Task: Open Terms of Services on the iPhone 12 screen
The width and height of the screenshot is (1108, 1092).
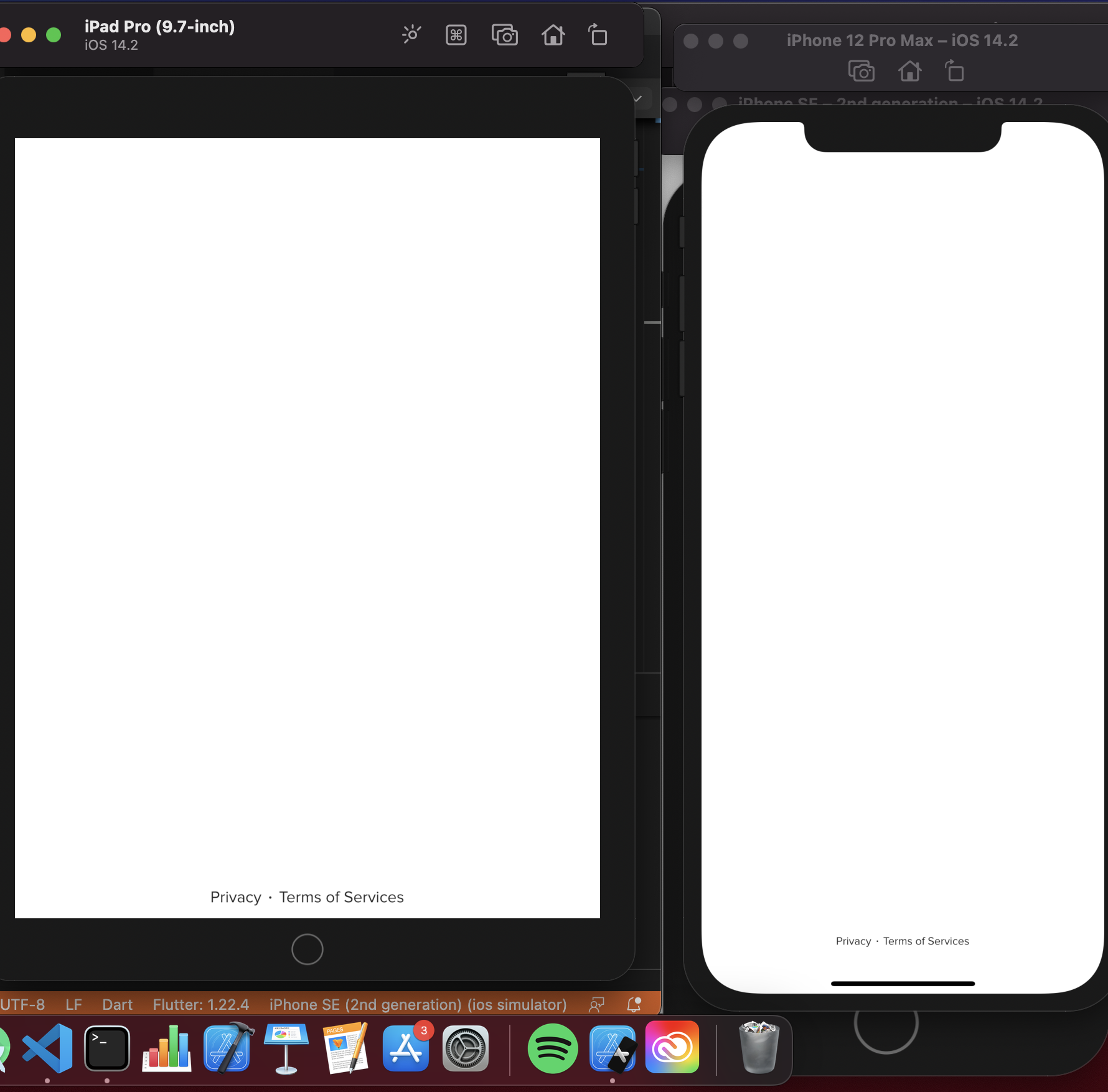Action: coord(926,941)
